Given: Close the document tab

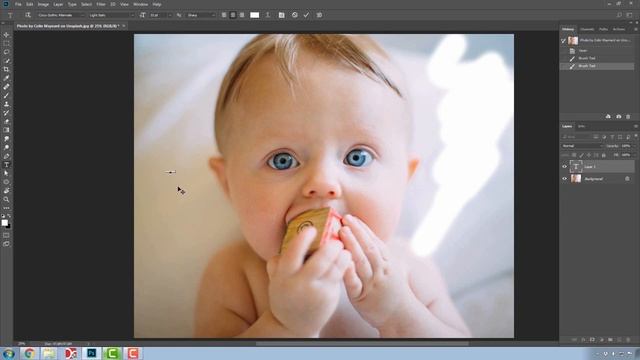Looking at the screenshot, I should point(124,26).
